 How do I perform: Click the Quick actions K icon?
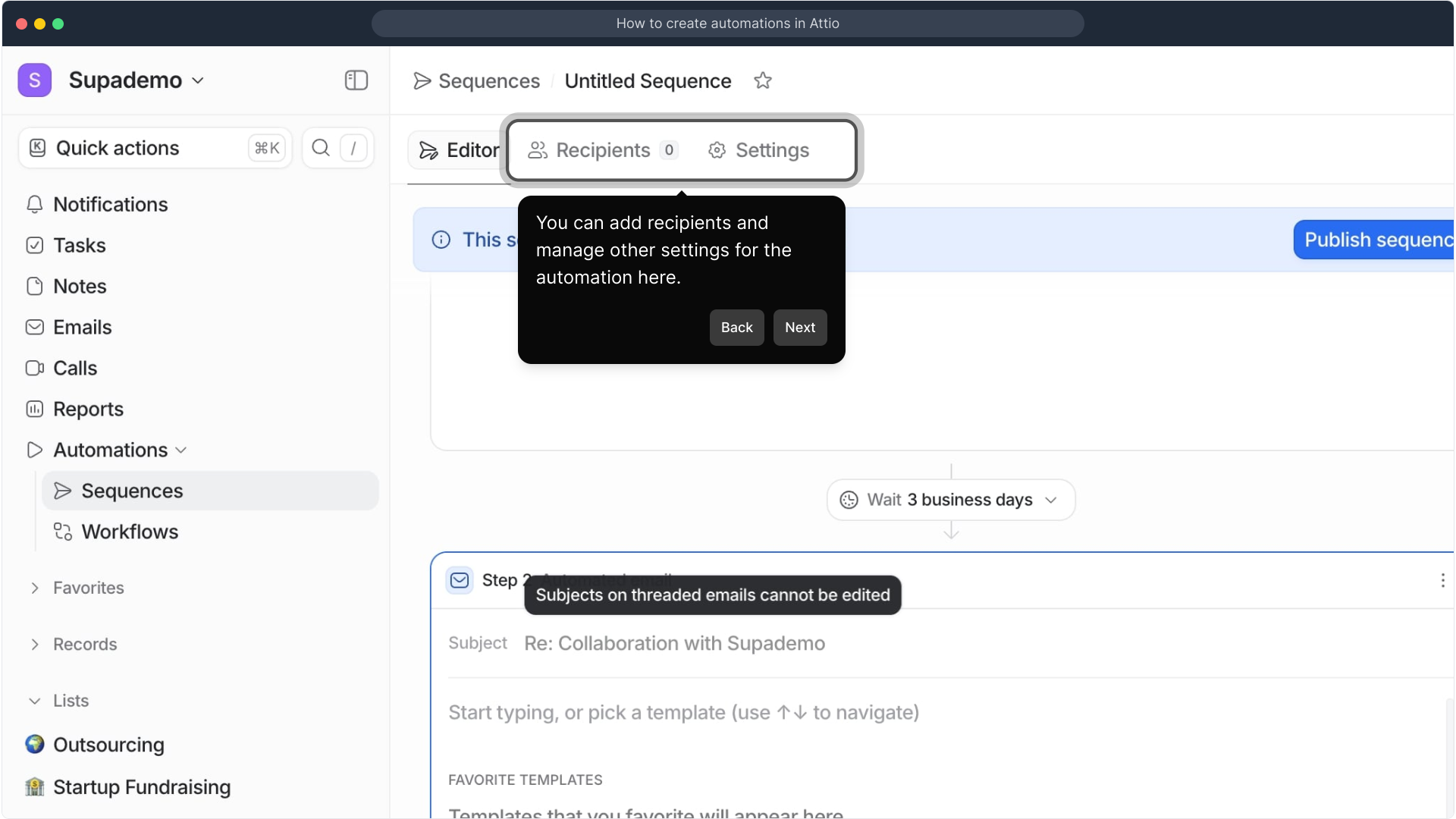38,148
